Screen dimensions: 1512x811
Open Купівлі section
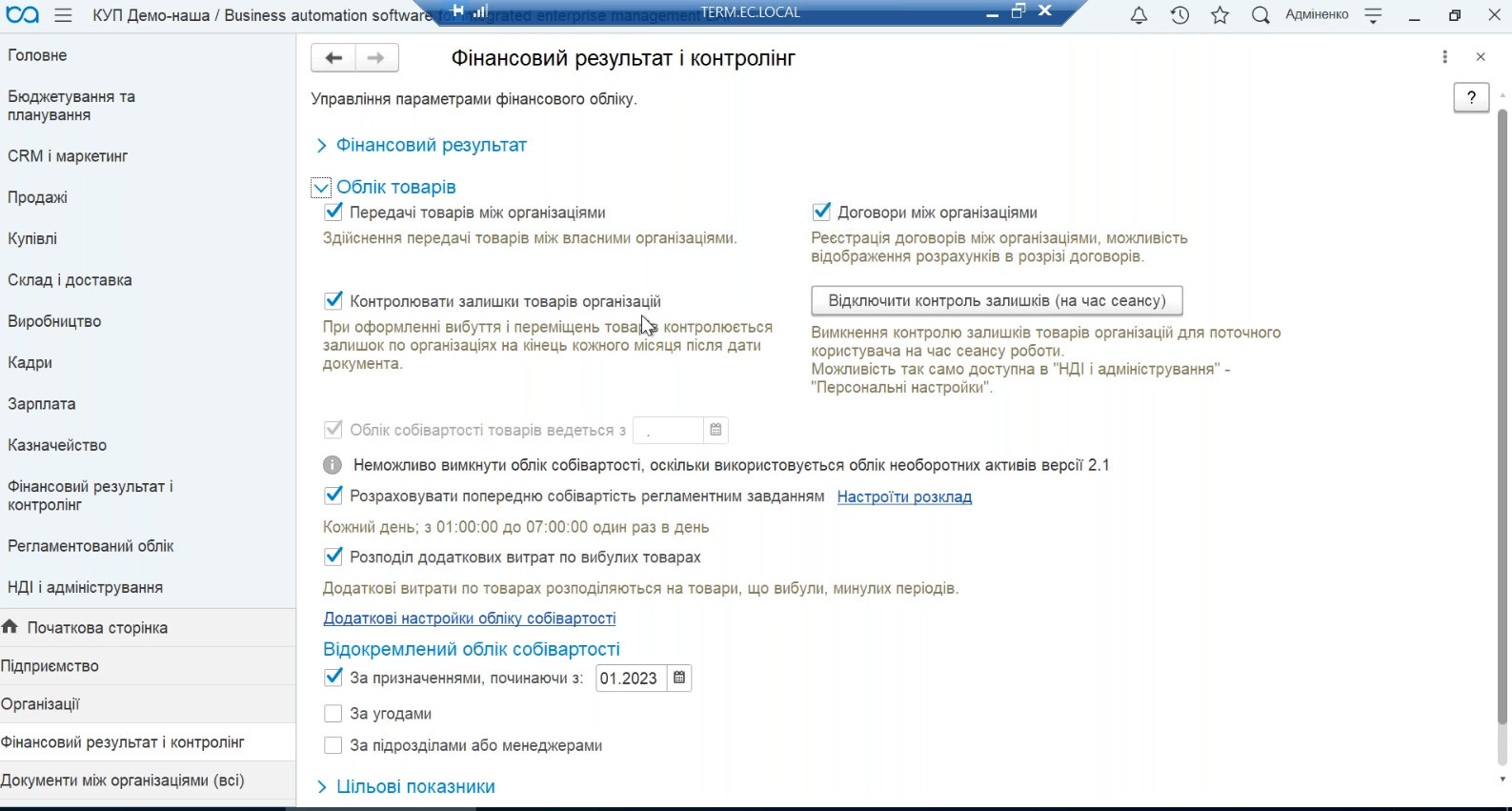32,238
